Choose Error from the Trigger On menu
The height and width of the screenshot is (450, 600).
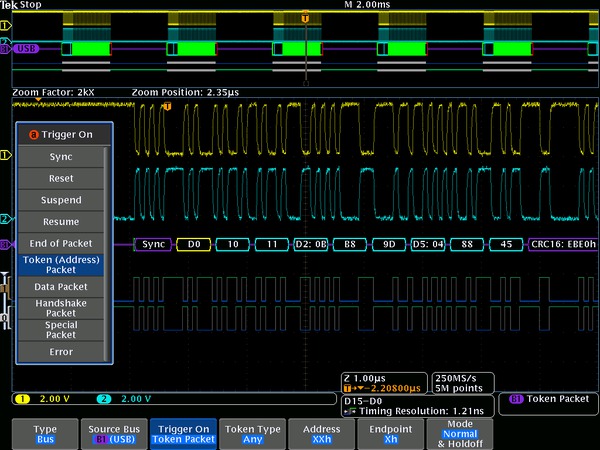point(60,352)
